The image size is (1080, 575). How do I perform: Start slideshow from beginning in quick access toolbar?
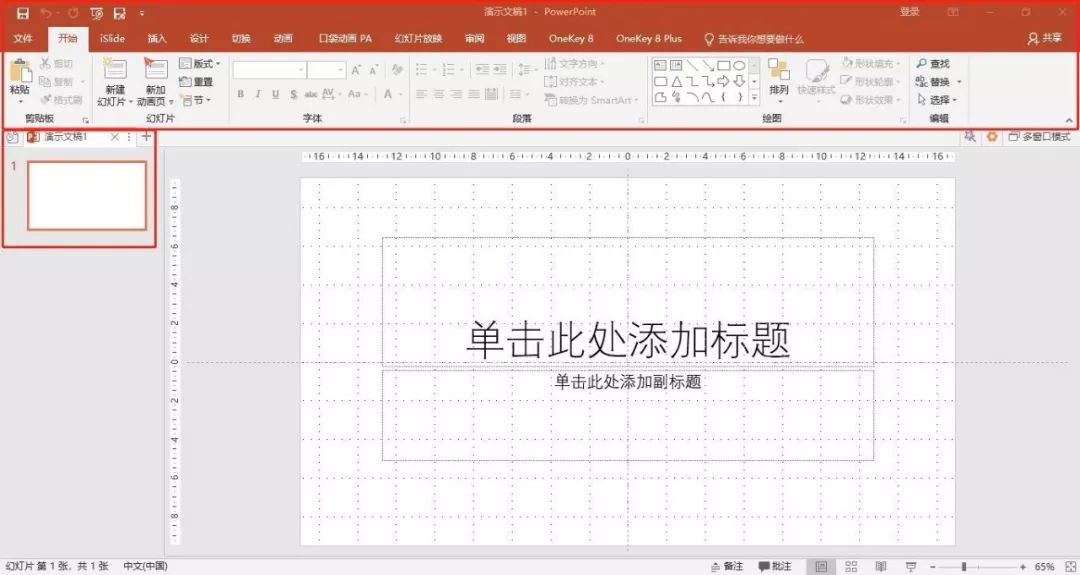tap(96, 13)
